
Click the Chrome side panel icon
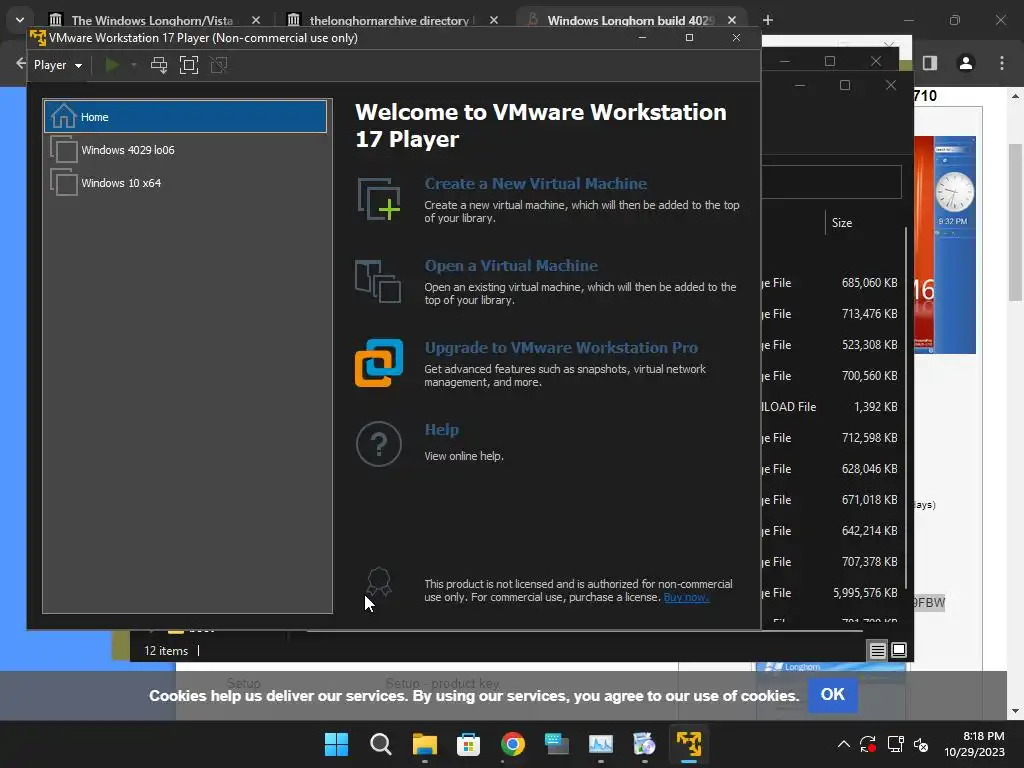pyautogui.click(x=929, y=63)
